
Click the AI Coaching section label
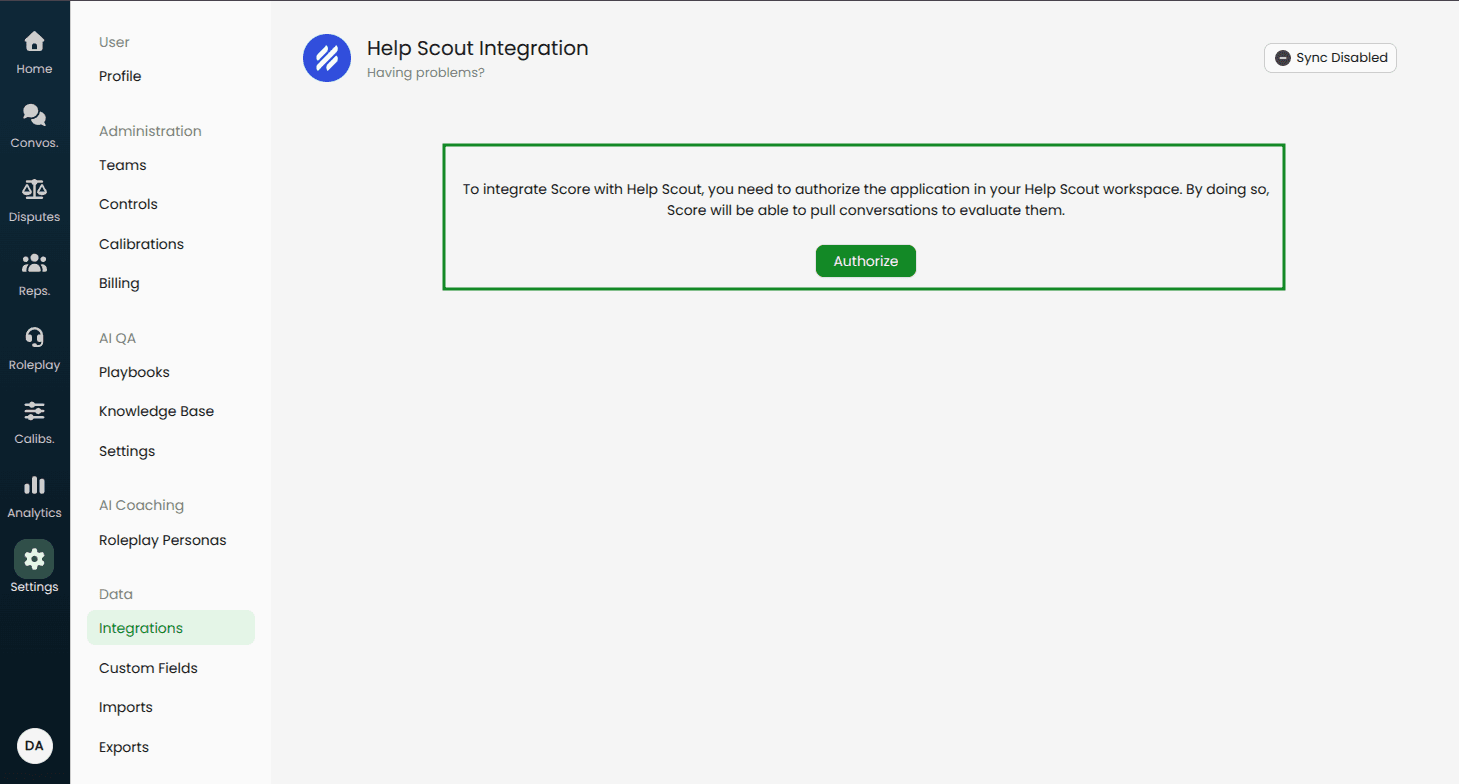[141, 506]
